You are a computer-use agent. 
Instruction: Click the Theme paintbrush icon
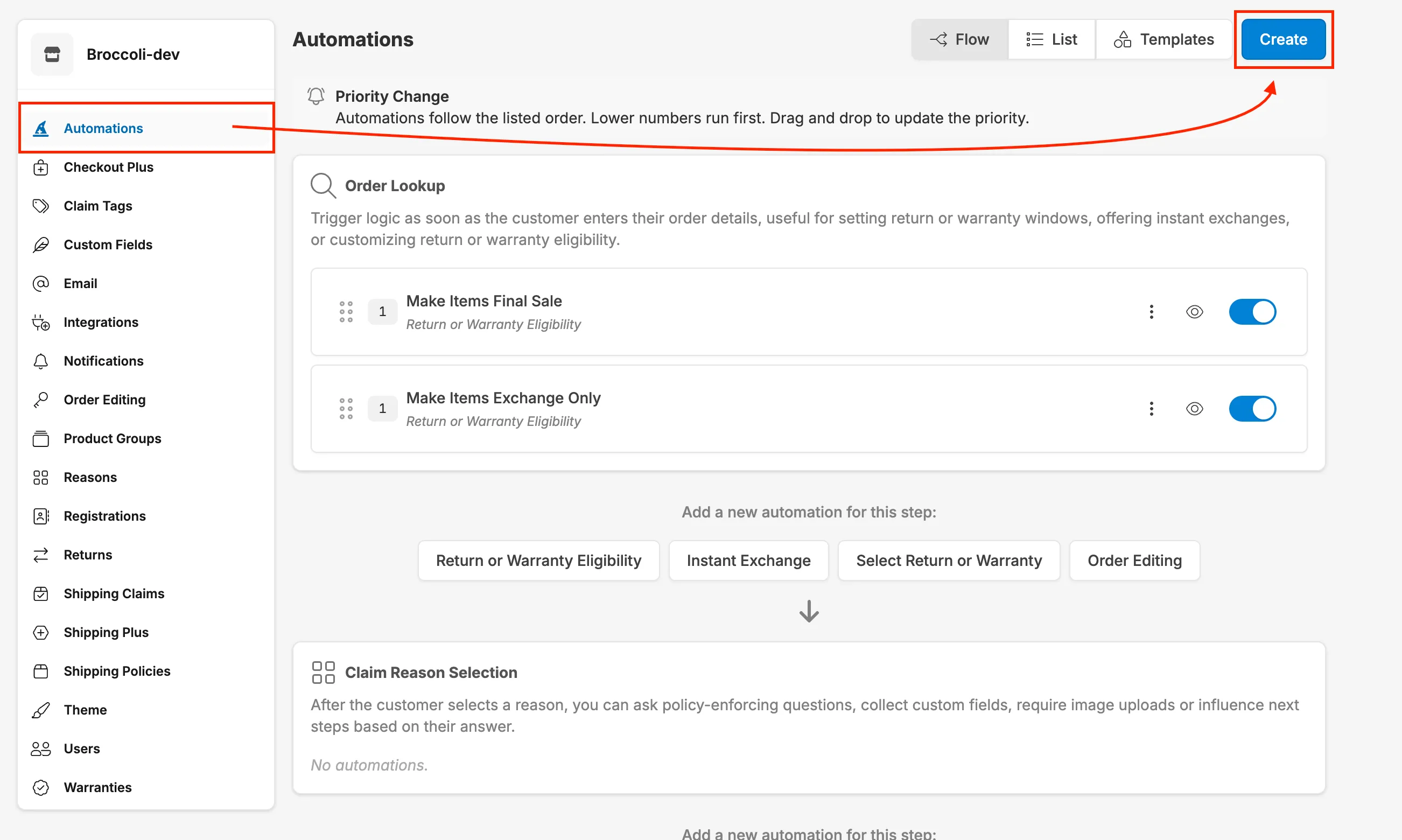40,709
